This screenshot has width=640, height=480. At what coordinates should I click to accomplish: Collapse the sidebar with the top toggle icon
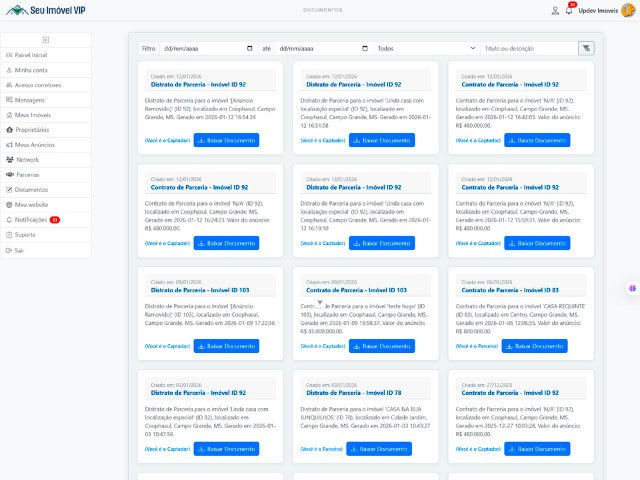(45, 39)
